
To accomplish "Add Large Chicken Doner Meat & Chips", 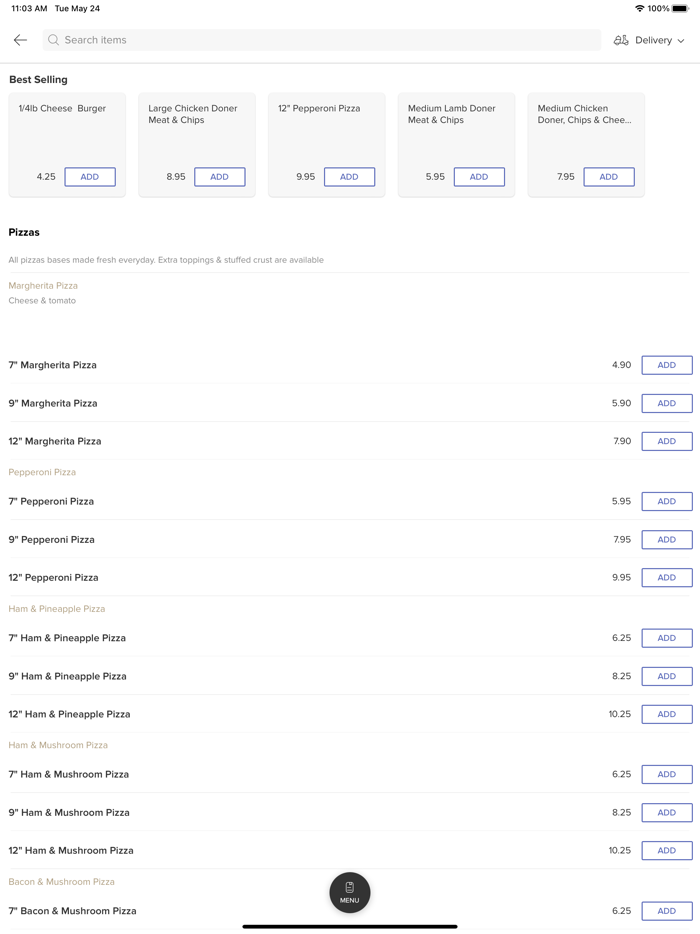I will pyautogui.click(x=220, y=177).
